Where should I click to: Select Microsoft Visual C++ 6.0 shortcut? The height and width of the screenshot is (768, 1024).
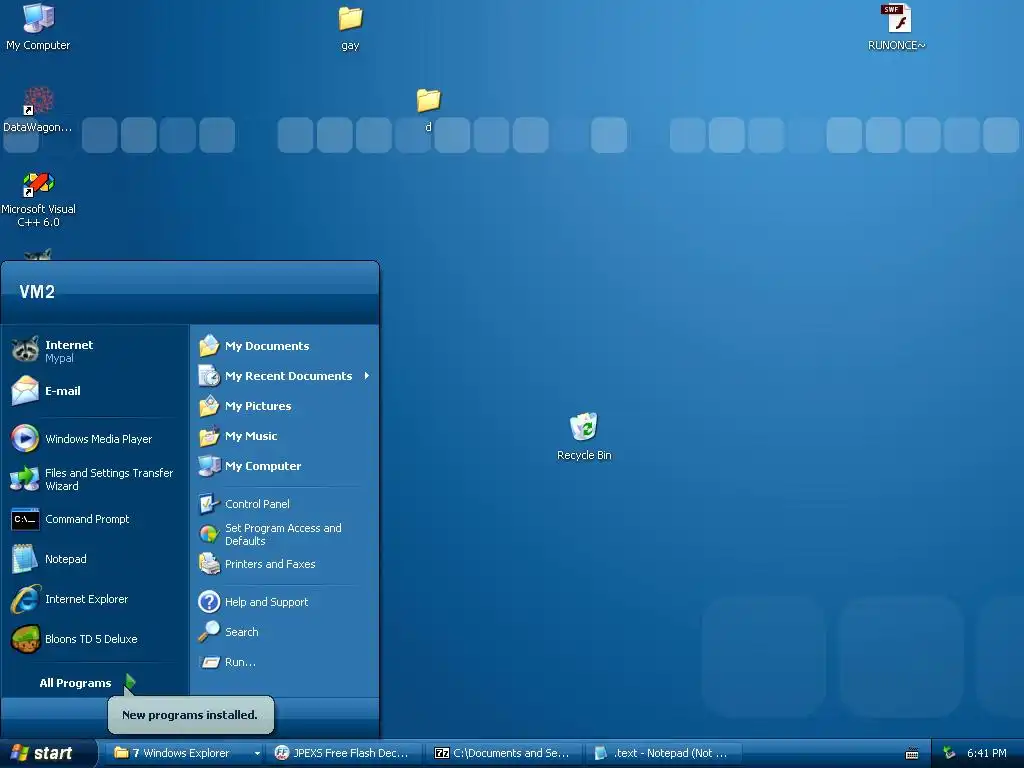[x=38, y=199]
